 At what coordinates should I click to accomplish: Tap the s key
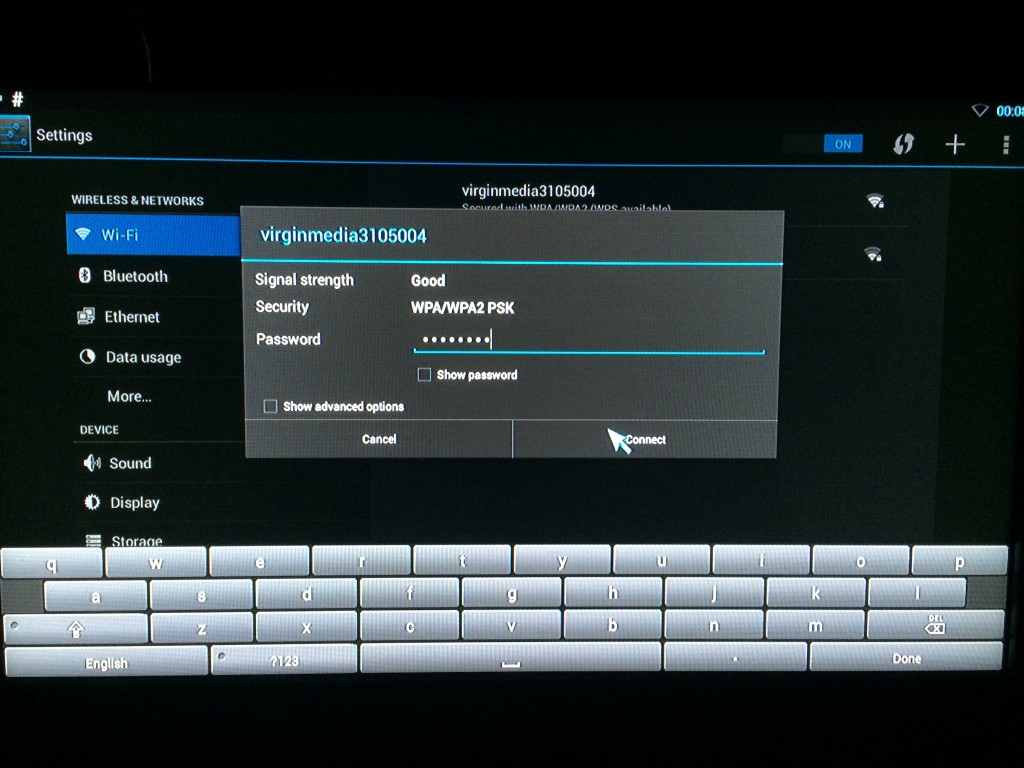pyautogui.click(x=201, y=595)
